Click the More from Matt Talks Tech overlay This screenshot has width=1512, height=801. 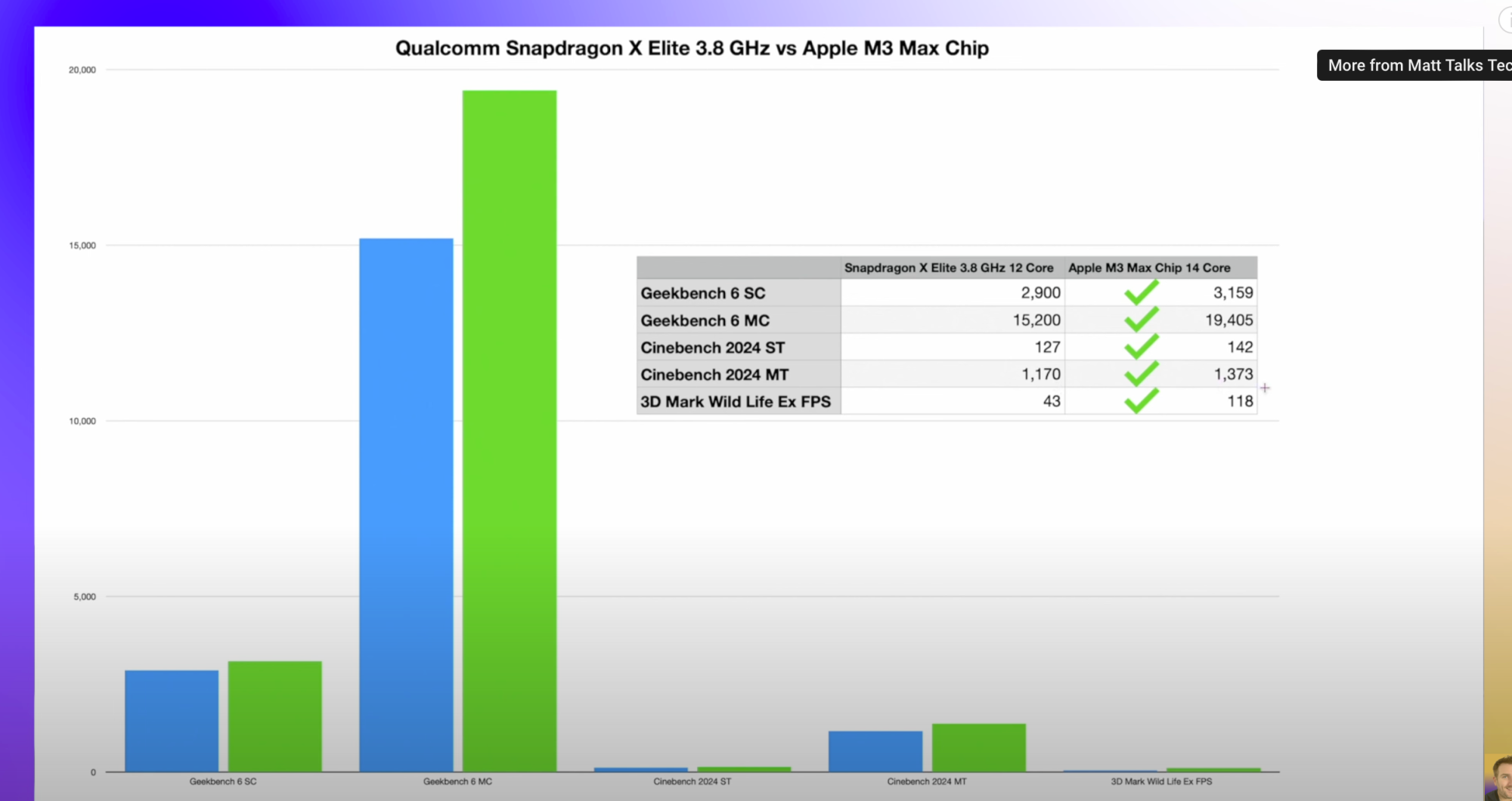(x=1414, y=66)
